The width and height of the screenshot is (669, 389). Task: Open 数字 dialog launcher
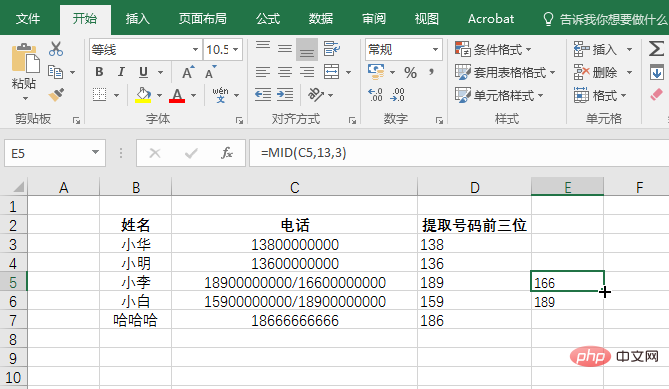(x=439, y=121)
